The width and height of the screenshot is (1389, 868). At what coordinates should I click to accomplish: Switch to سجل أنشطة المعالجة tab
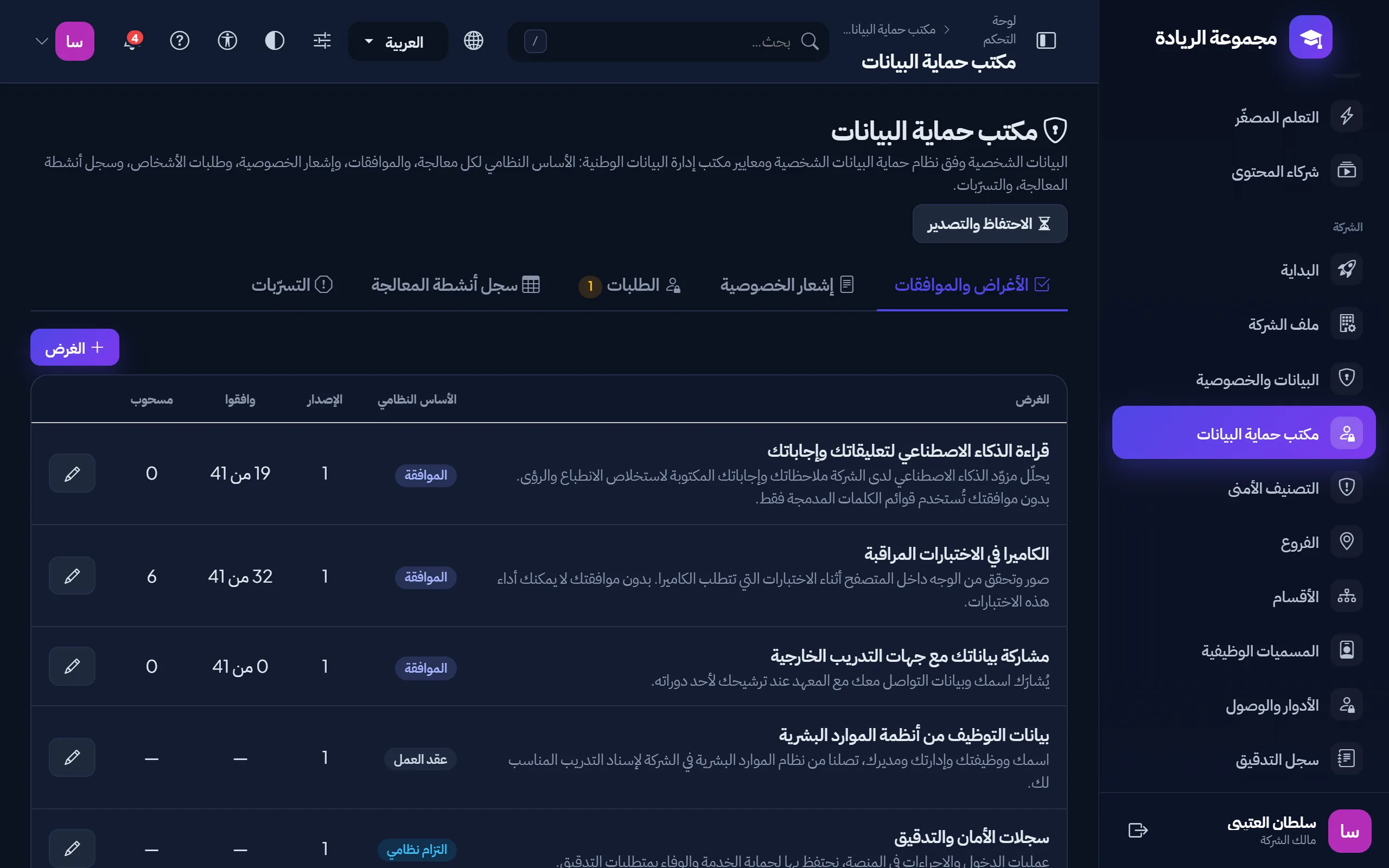tap(455, 285)
